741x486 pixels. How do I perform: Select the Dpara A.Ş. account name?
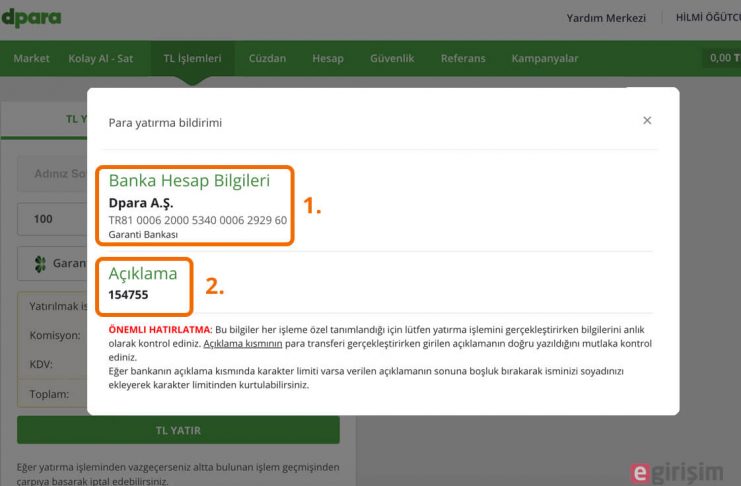pos(141,203)
